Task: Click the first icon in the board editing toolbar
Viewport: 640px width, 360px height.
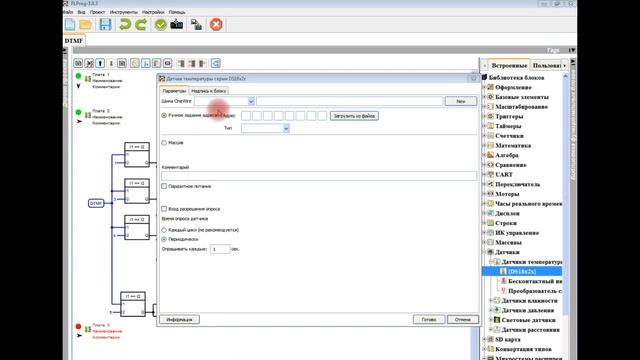Action: pos(78,63)
